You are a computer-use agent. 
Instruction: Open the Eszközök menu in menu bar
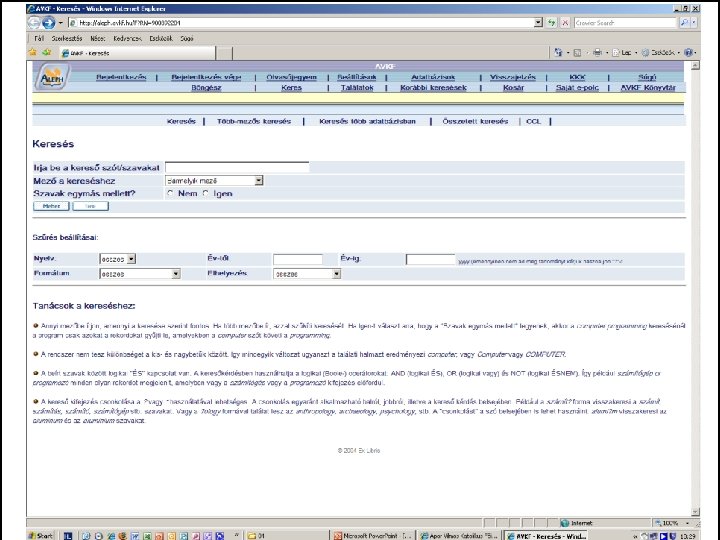pos(161,39)
